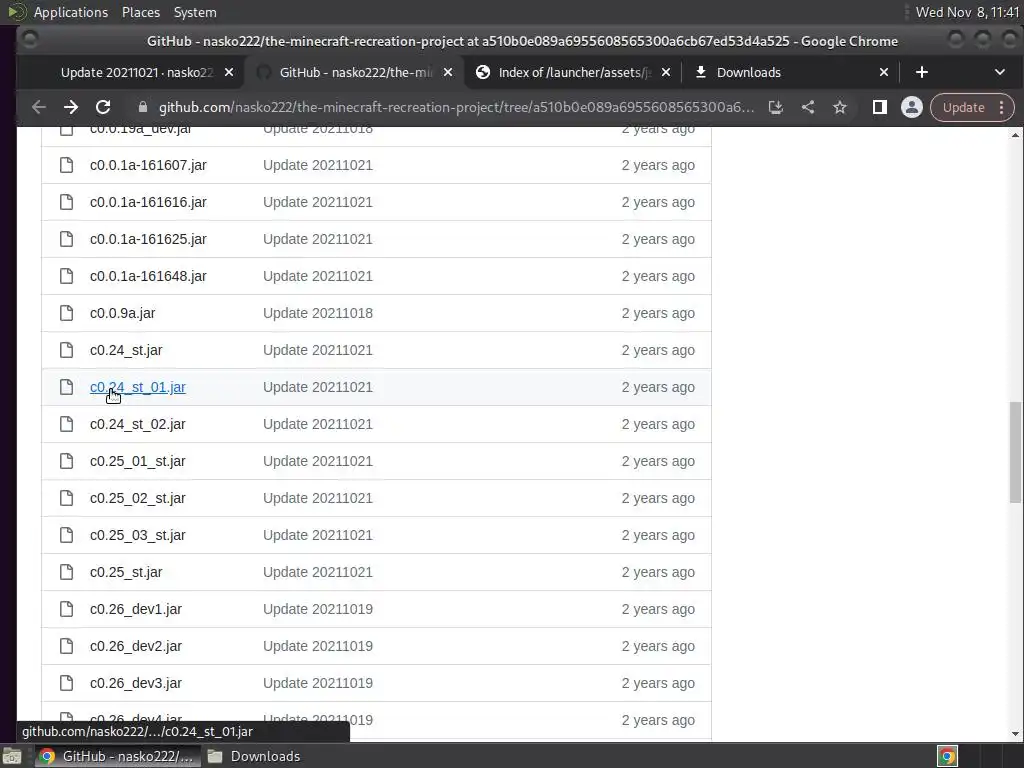Open Update 20211018 commit for c0.0.9a.jar
Viewport: 1024px width, 768px height.
(x=318, y=313)
